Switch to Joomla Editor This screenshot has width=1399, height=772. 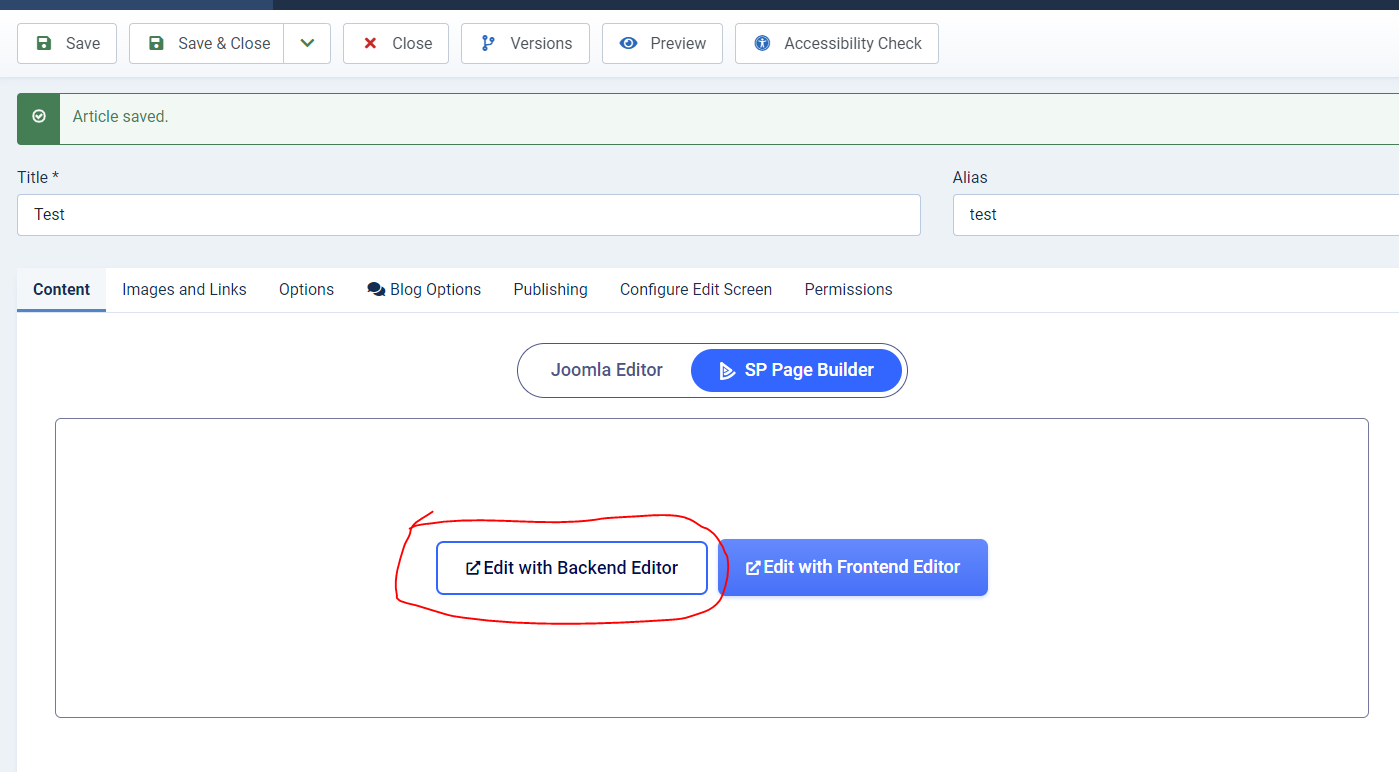607,370
